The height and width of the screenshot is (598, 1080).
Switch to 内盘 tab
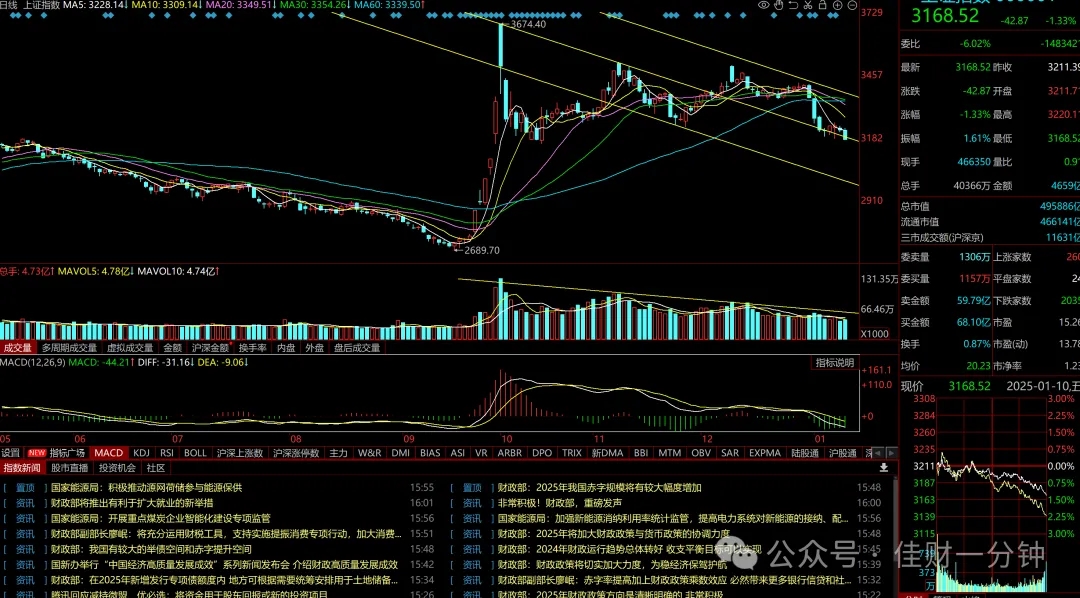pos(286,348)
